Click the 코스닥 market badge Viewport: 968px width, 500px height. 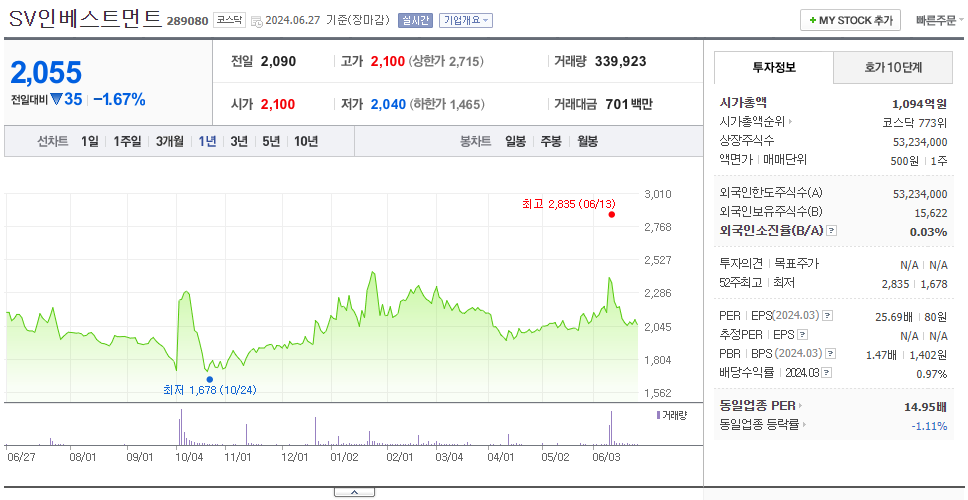tap(230, 20)
